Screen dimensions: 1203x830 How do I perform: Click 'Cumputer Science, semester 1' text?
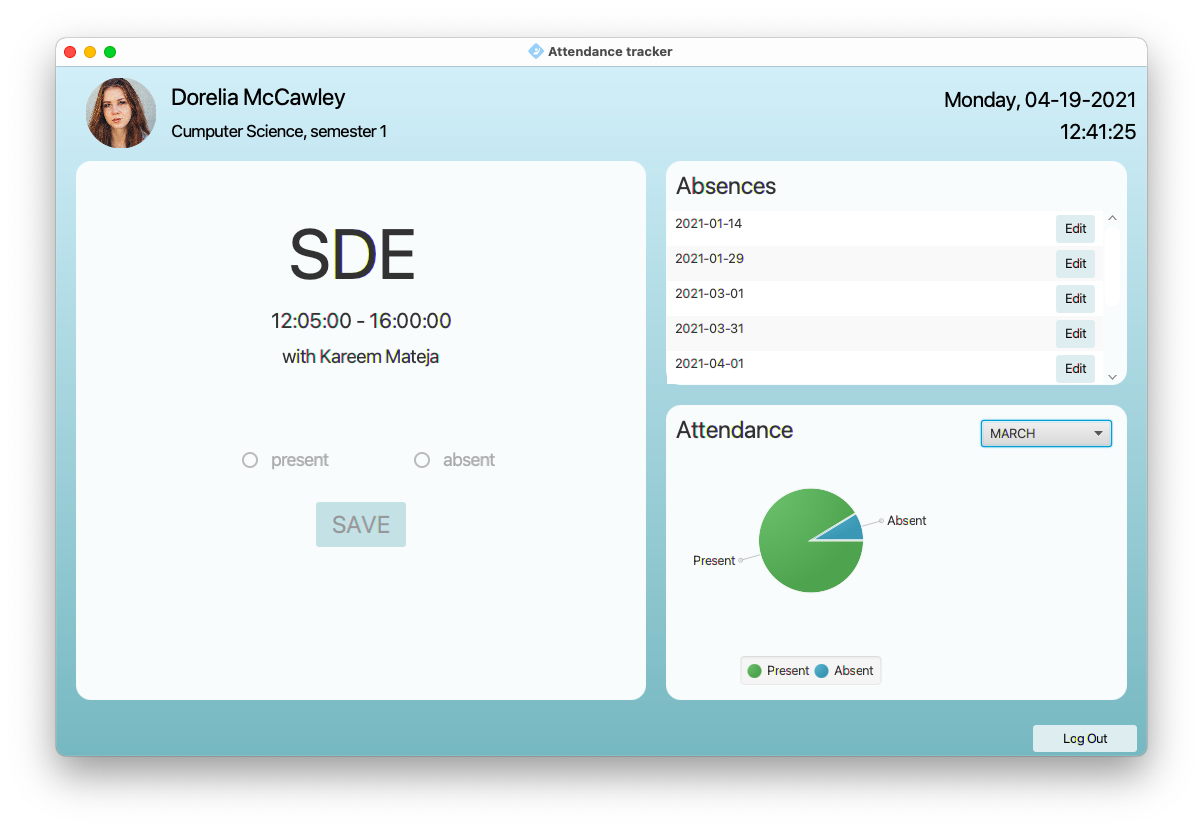[279, 131]
